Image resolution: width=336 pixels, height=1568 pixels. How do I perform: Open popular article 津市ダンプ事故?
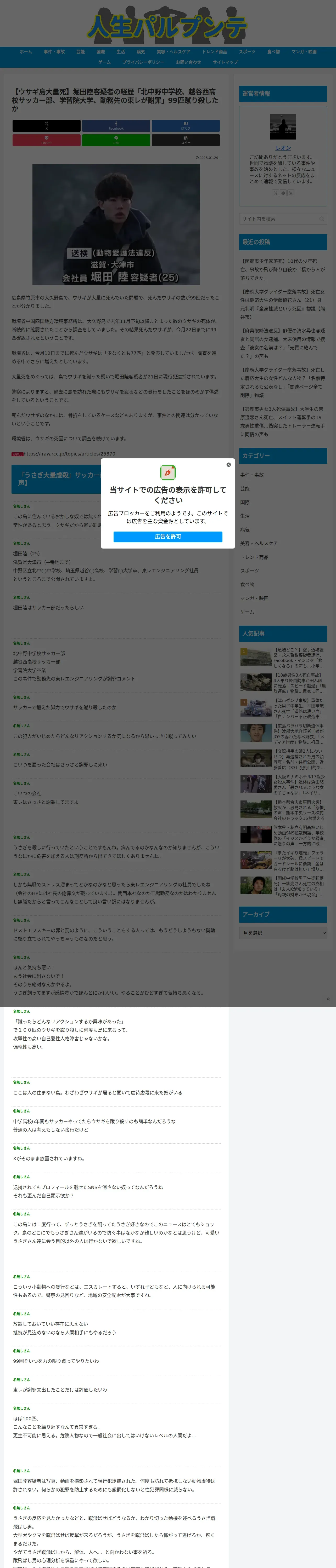point(283,708)
